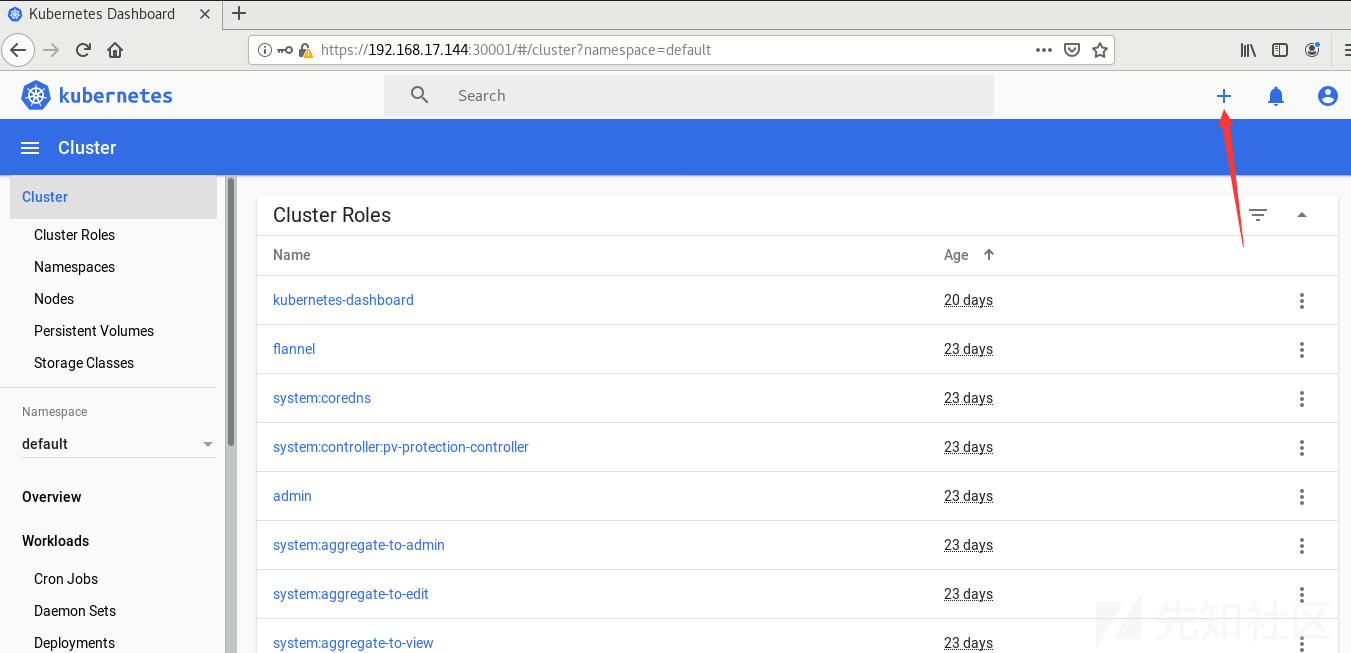Click the browser forward arrow
This screenshot has width=1351, height=653.
tap(52, 50)
